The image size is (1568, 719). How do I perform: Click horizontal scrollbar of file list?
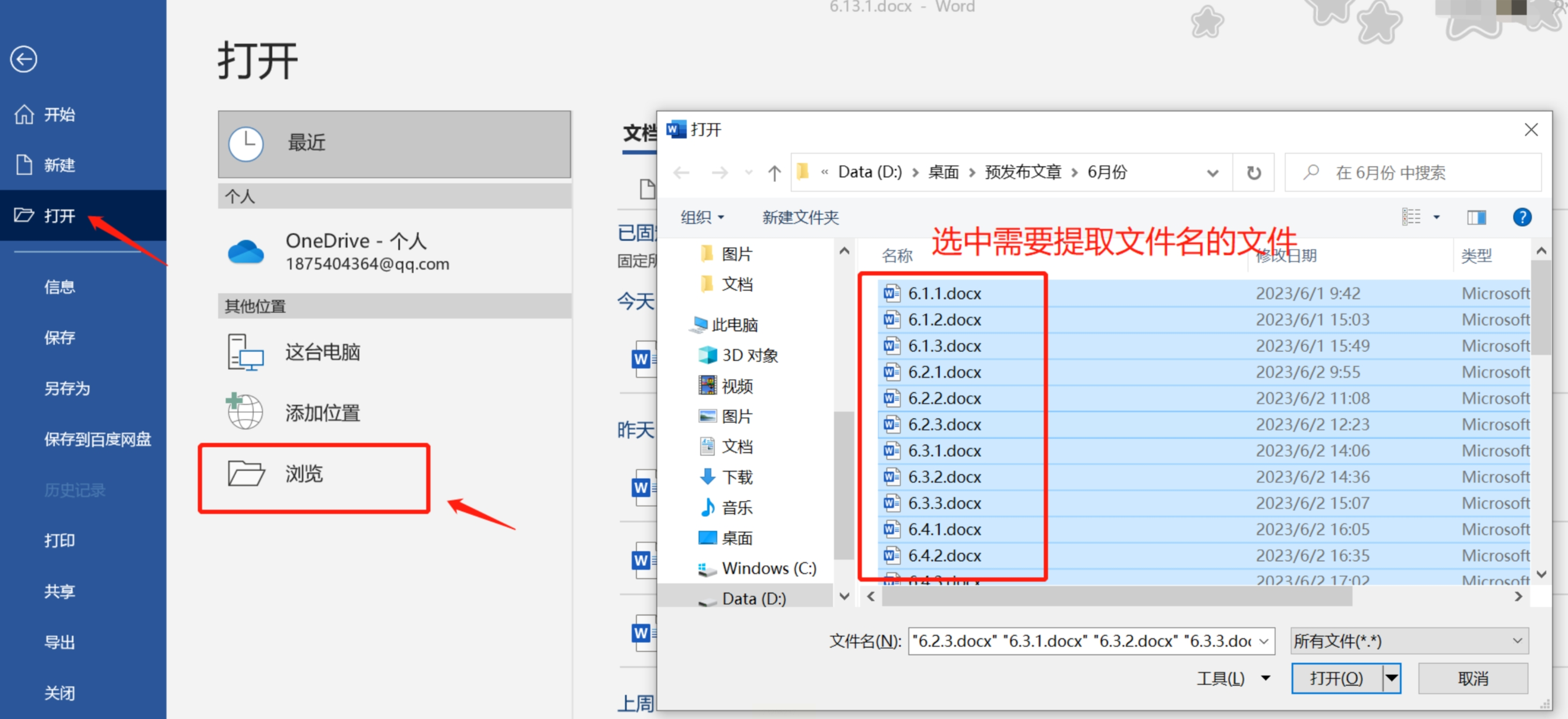[1117, 597]
